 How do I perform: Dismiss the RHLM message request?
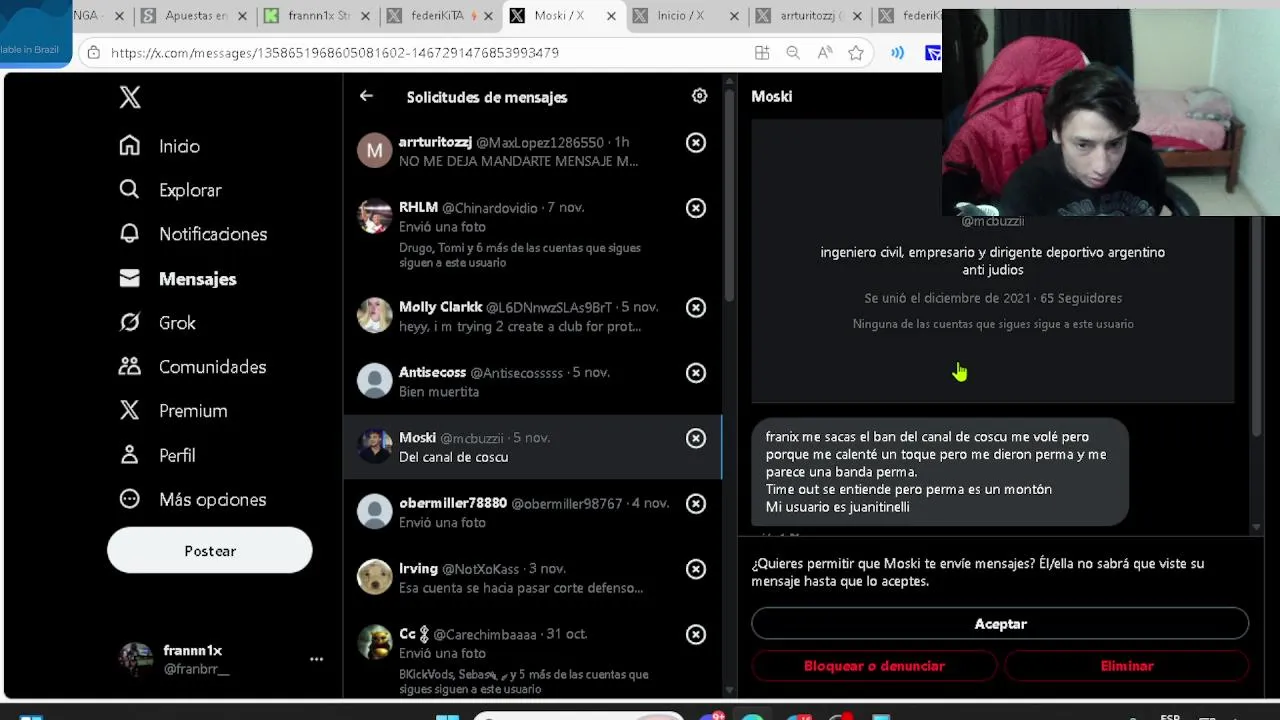pyautogui.click(x=696, y=208)
